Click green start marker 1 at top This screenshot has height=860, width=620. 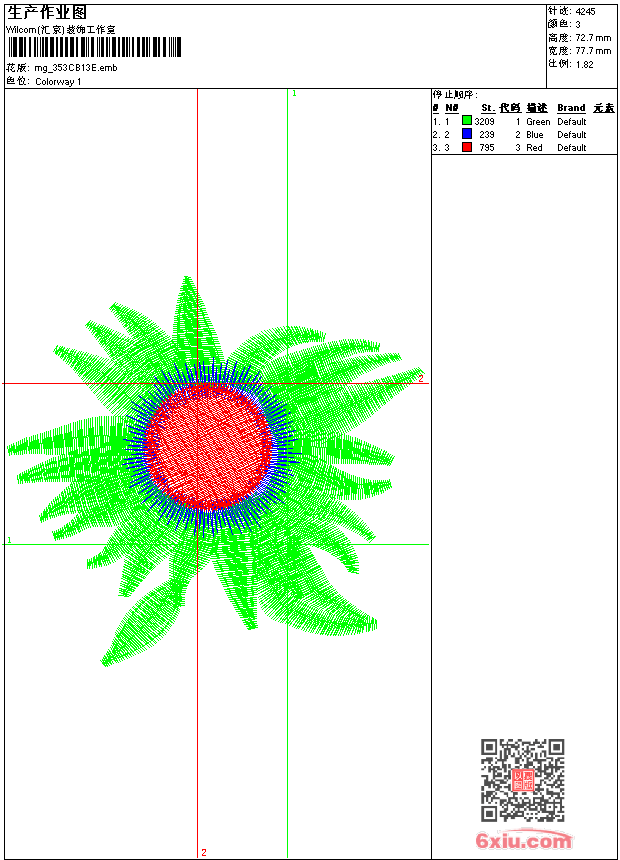point(294,93)
